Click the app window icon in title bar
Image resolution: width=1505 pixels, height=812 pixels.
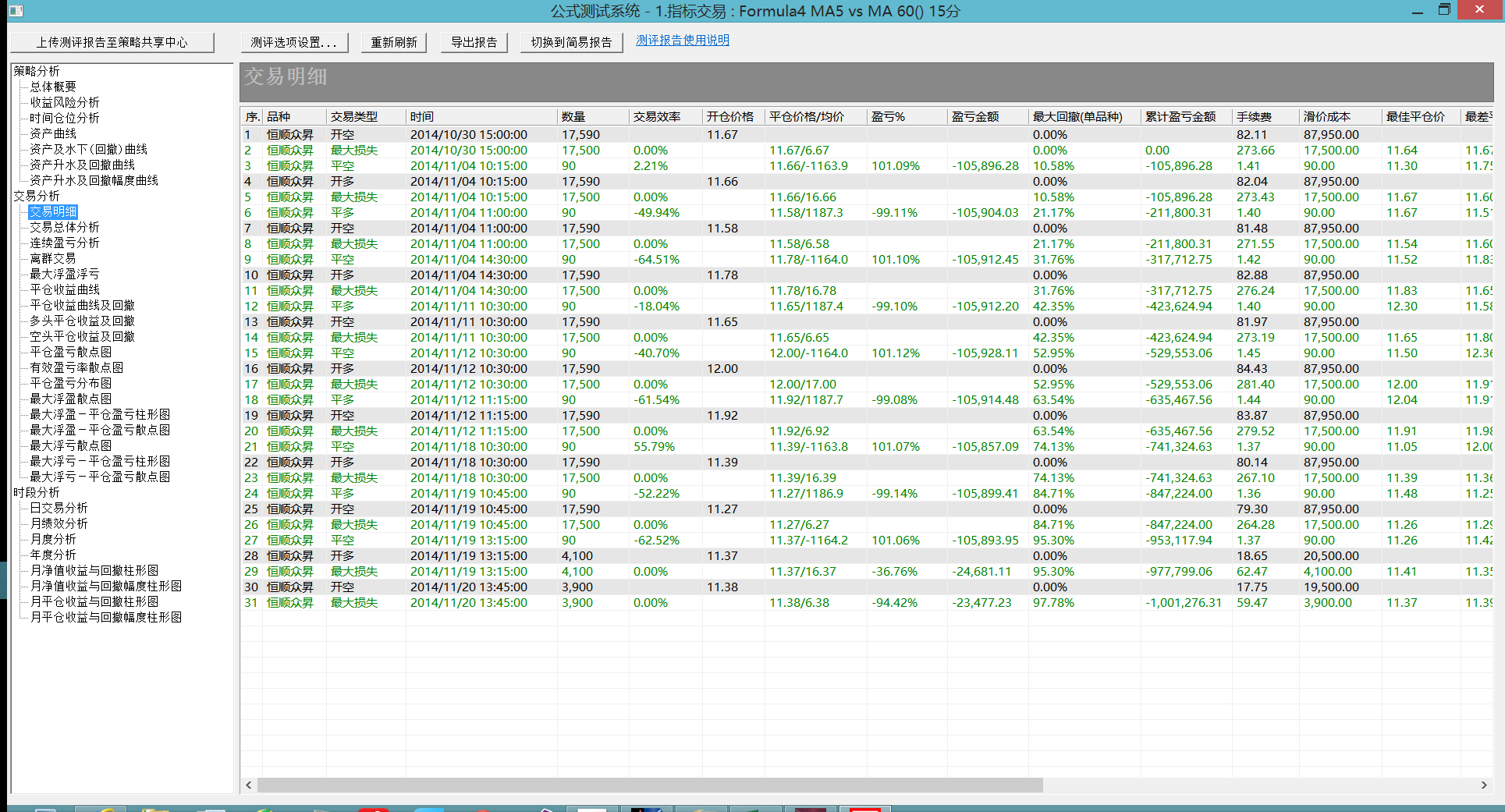[16, 11]
